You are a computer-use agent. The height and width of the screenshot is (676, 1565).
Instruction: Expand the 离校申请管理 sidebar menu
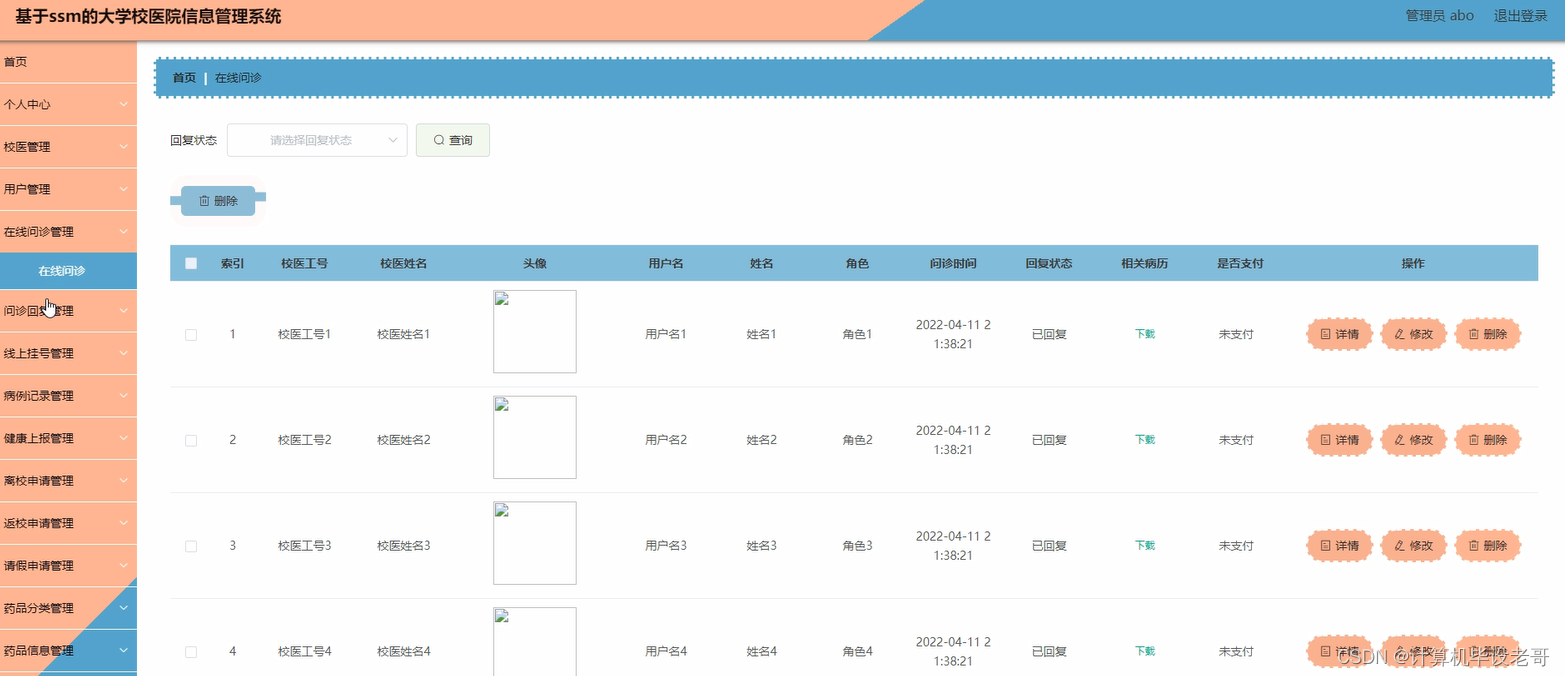point(68,481)
